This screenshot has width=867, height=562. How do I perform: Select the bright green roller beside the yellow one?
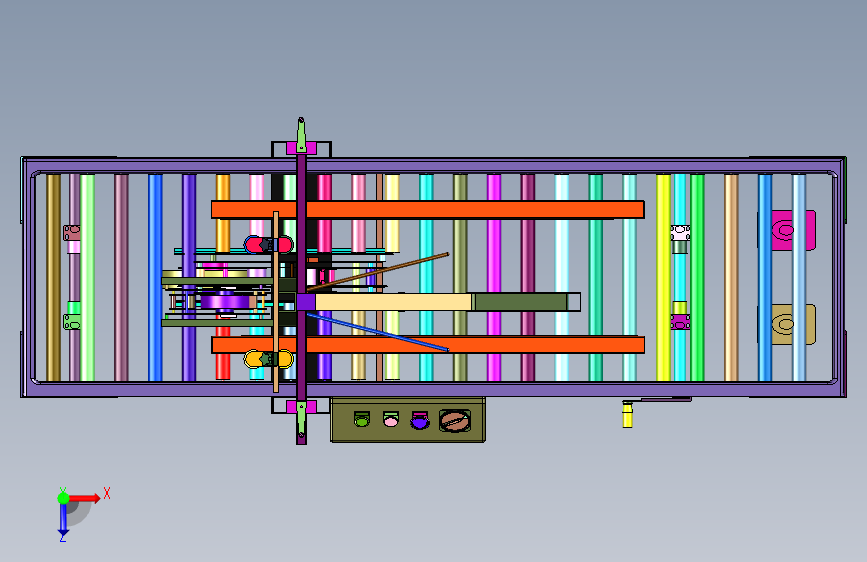(697, 278)
